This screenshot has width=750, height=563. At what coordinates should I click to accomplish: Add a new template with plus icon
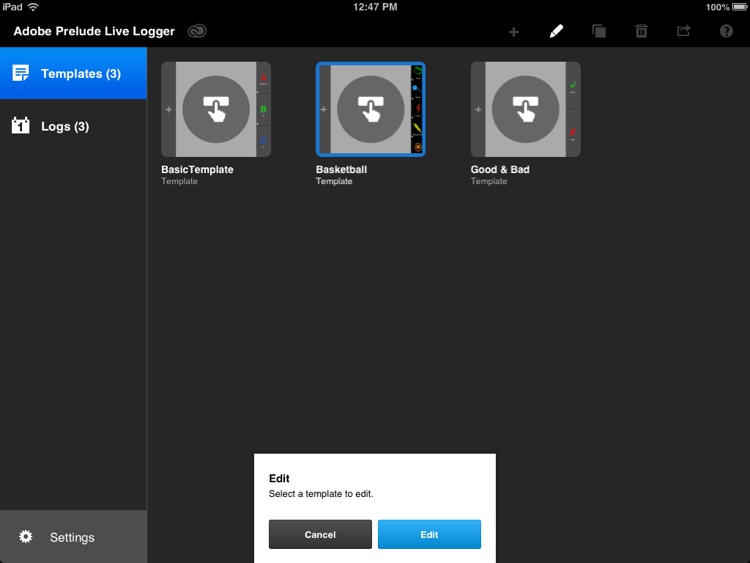(513, 32)
